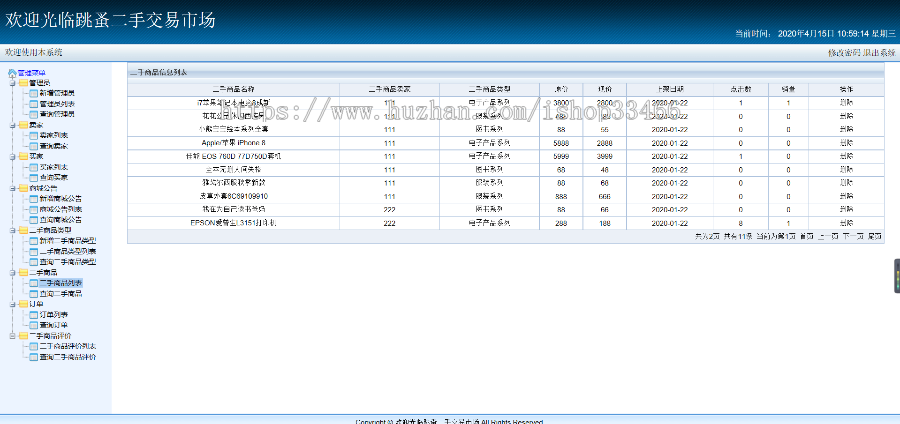Open 二手商品类型列表 in the menu tree
Viewport: 900px width, 424px height.
click(x=68, y=251)
